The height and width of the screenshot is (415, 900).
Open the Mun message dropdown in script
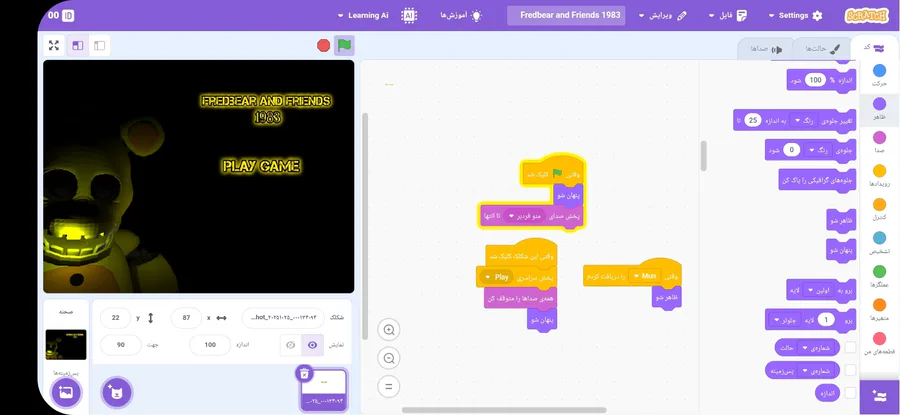[x=643, y=276]
